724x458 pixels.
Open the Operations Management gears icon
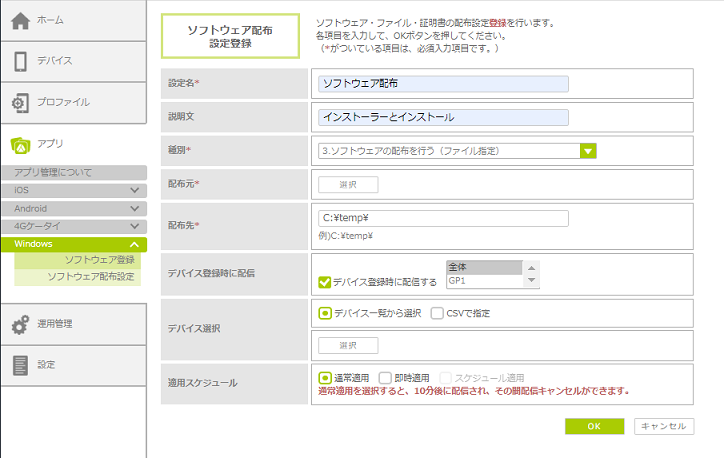(x=20, y=324)
